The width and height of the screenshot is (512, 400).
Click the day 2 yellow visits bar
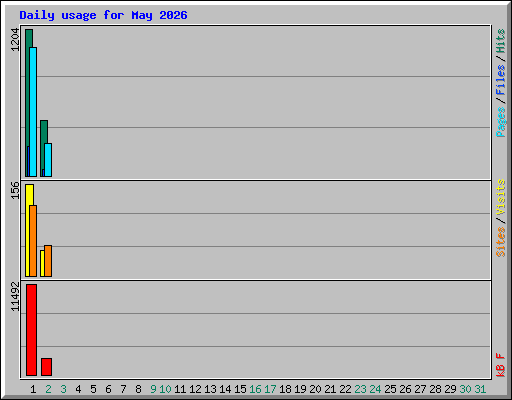(x=42, y=263)
